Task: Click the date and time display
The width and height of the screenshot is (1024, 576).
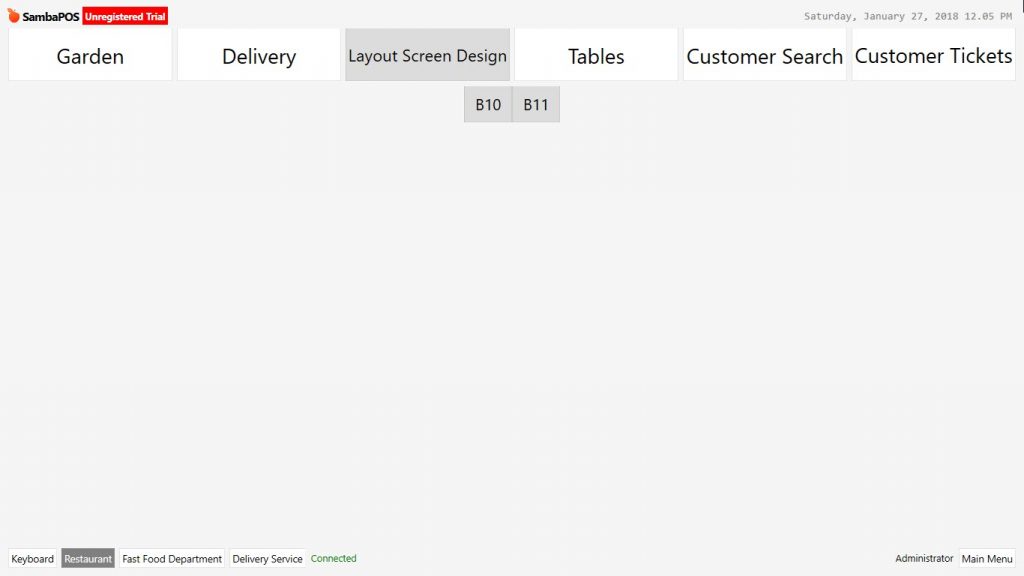Action: click(908, 16)
